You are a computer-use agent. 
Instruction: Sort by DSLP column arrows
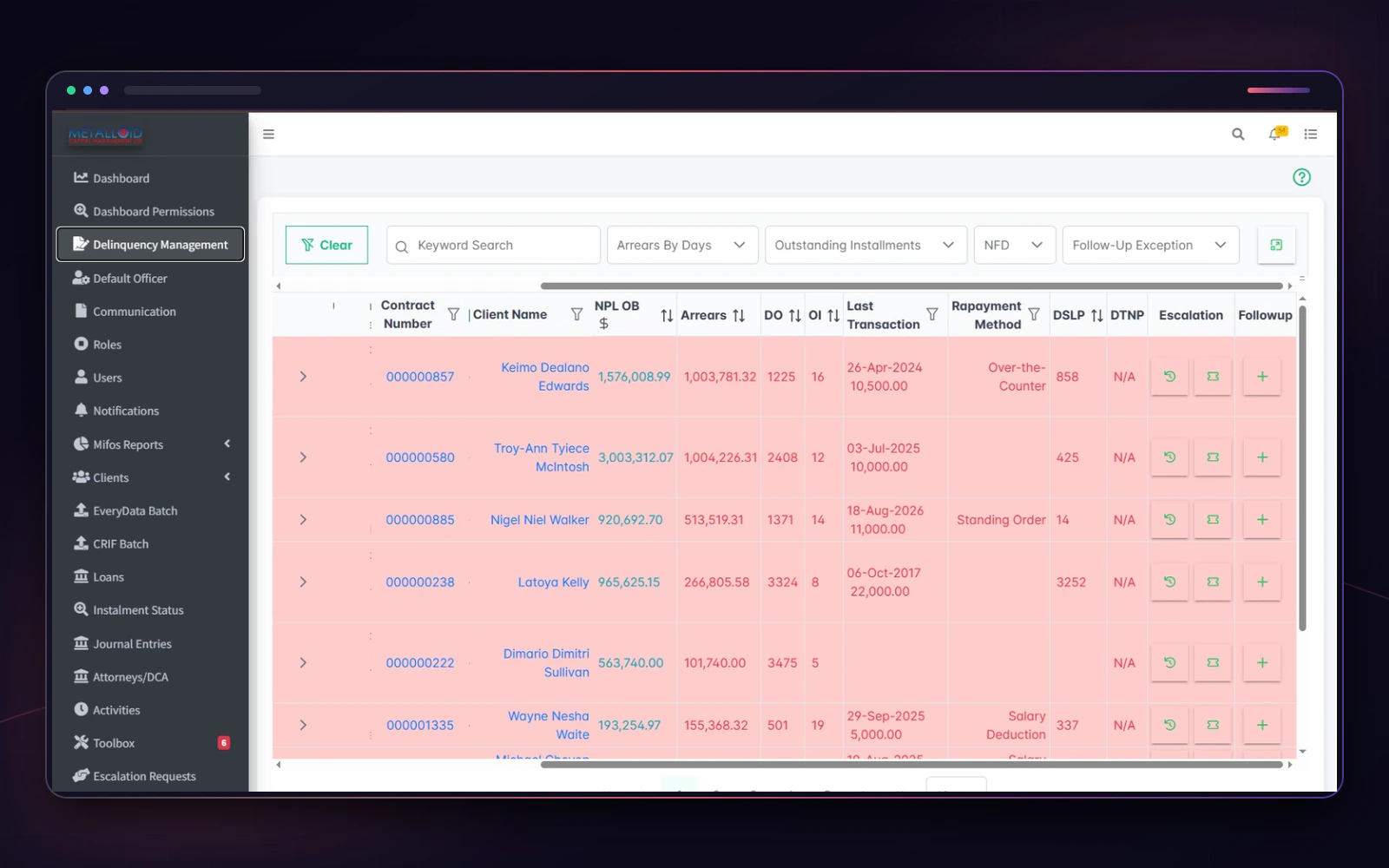pyautogui.click(x=1097, y=315)
